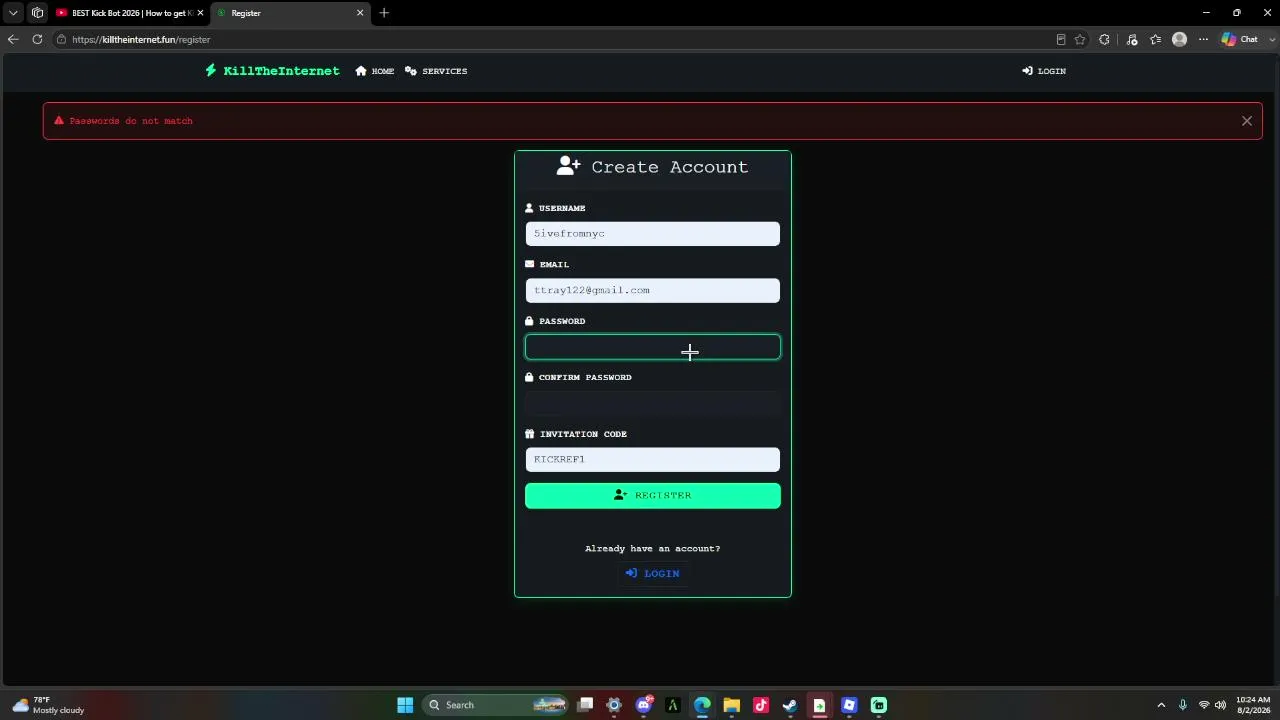Open the Settings gear on the taskbar
1280x720 pixels.
pos(614,705)
